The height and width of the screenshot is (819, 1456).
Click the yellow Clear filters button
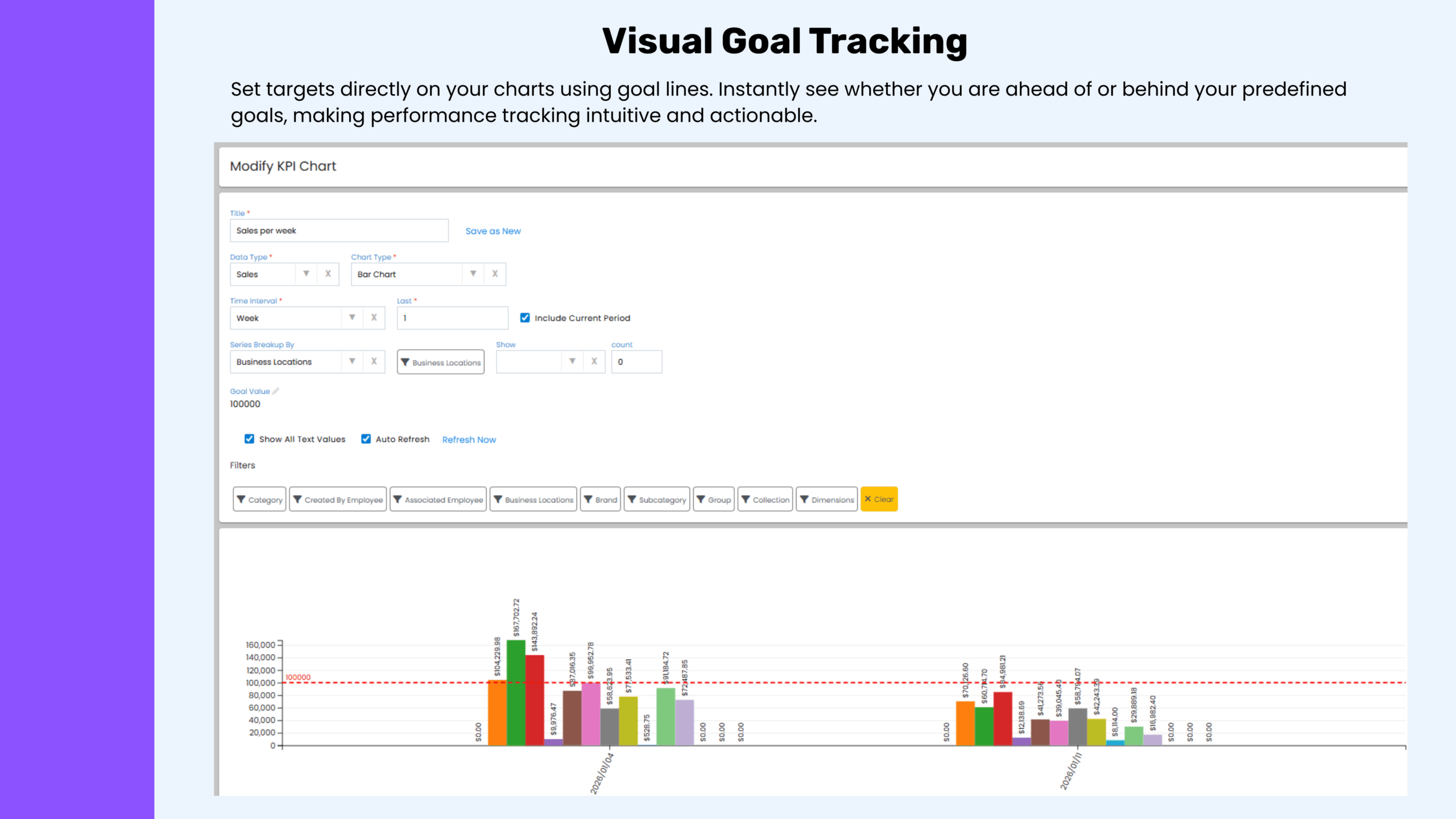point(879,499)
